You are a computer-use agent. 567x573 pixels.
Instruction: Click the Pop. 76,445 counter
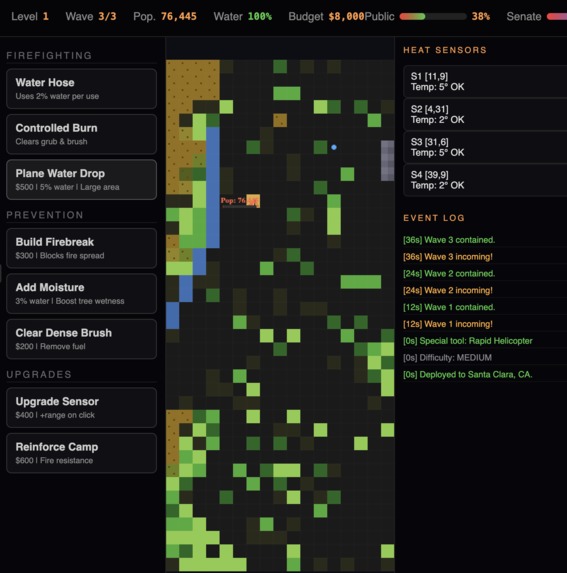(165, 16)
